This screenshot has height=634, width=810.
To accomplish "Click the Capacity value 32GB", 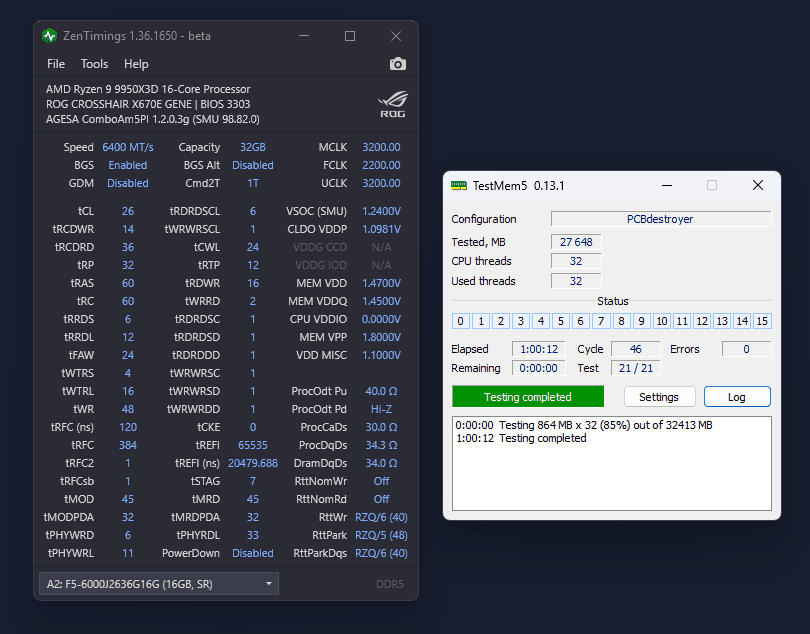I will pos(253,147).
